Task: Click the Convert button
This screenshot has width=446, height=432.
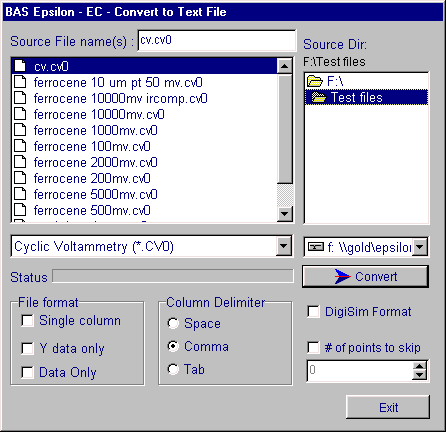Action: [x=365, y=276]
